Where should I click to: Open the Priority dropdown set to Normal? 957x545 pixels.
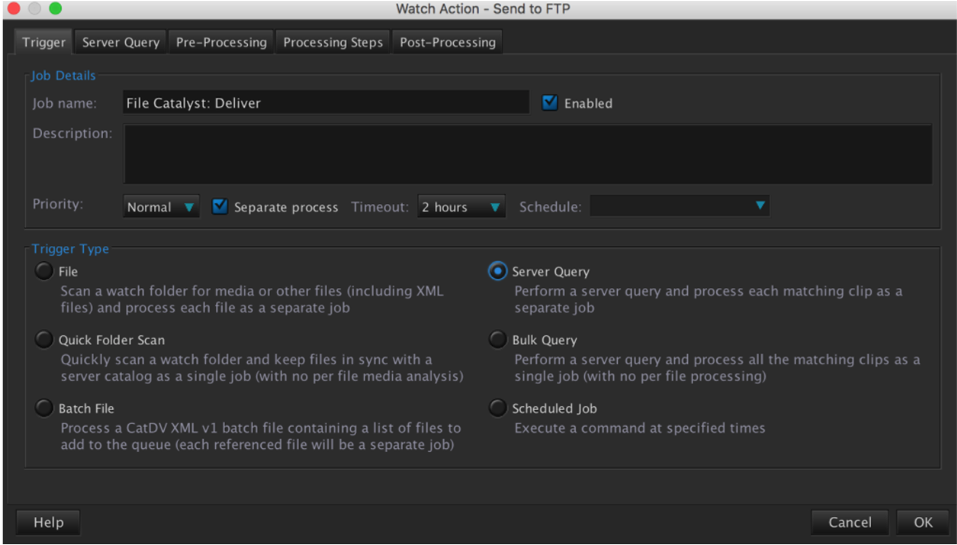161,207
